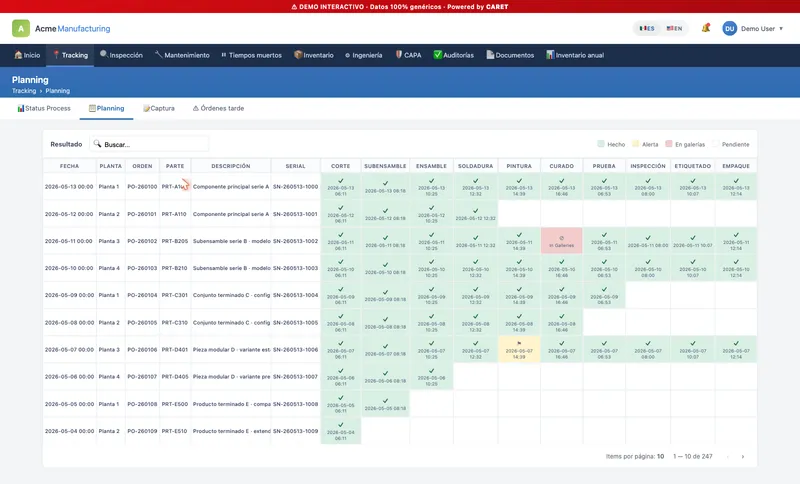Select the Planning tab

[x=107, y=108]
